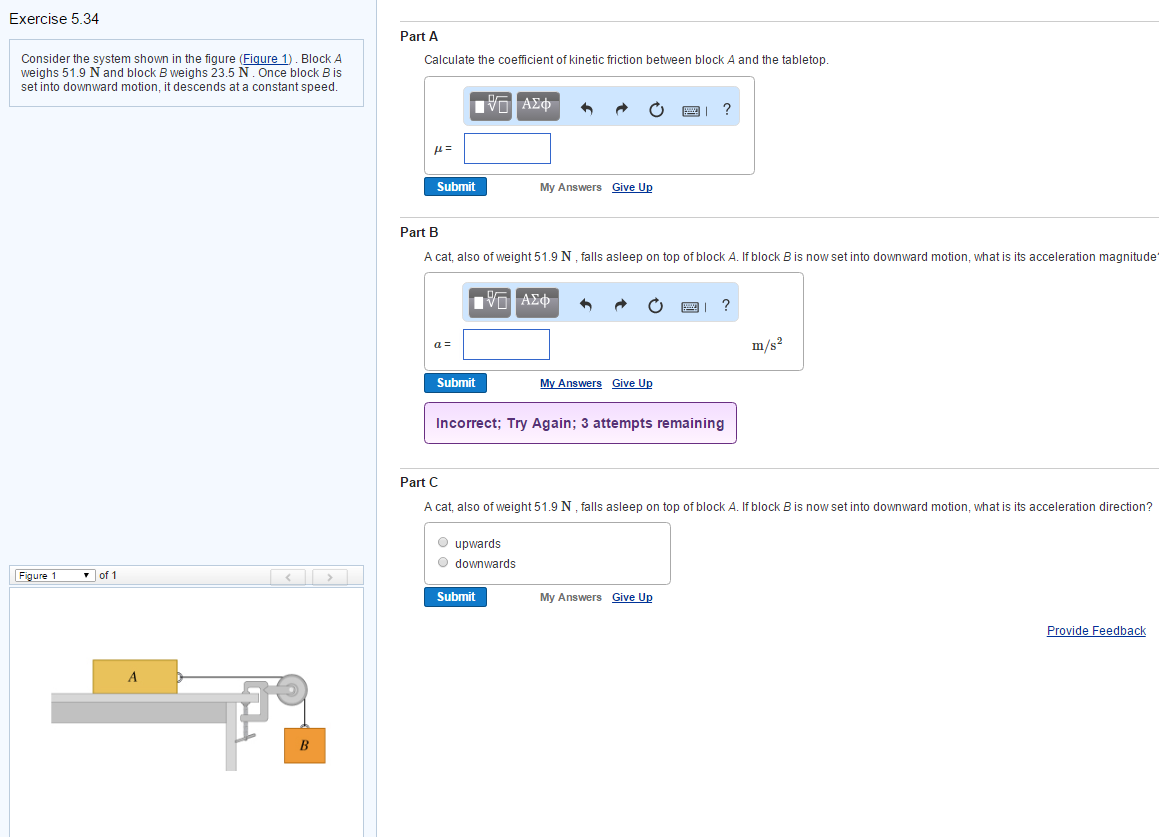Click inside the μ answer input field

tap(507, 148)
